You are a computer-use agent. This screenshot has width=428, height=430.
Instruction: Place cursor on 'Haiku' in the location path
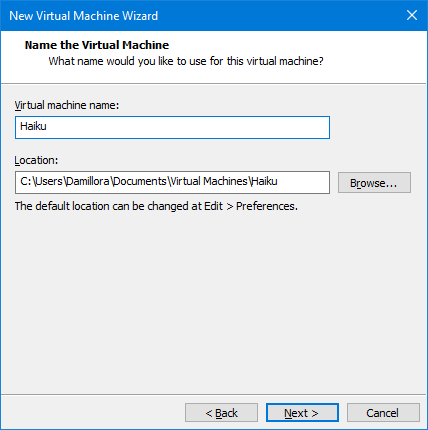click(x=264, y=181)
